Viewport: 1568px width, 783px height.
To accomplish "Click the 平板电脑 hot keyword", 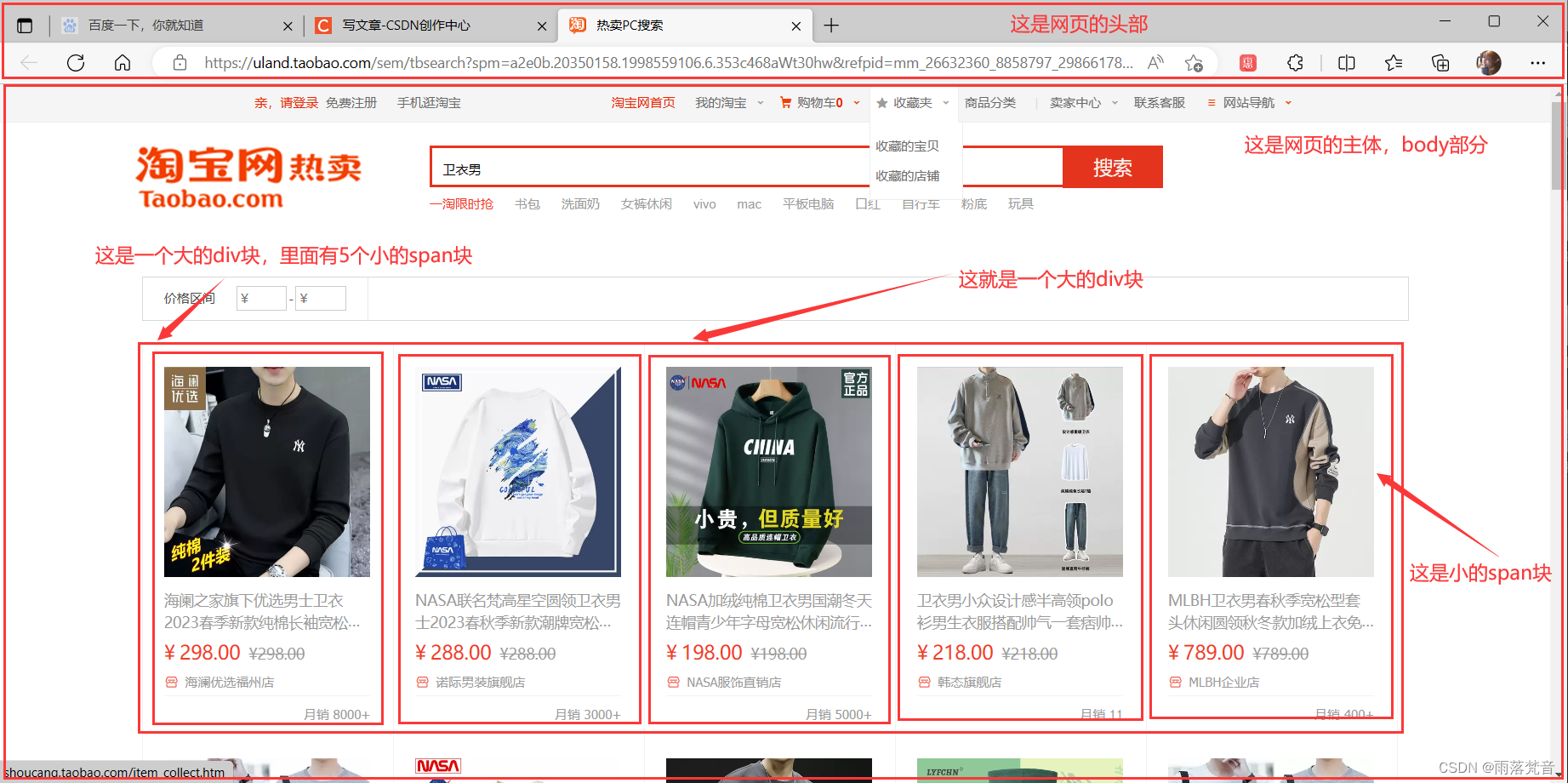I will 808,204.
